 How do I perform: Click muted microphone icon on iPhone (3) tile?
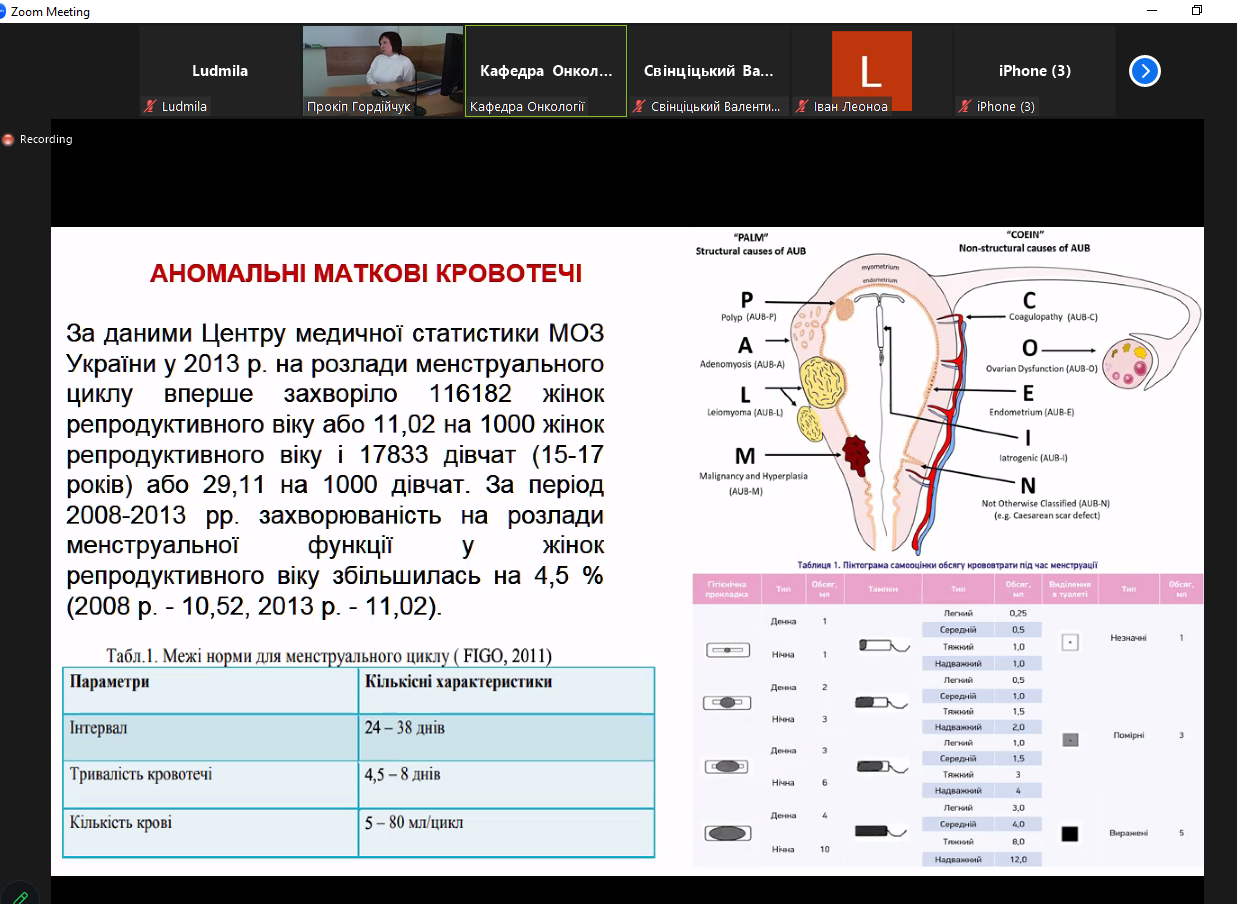pos(965,106)
